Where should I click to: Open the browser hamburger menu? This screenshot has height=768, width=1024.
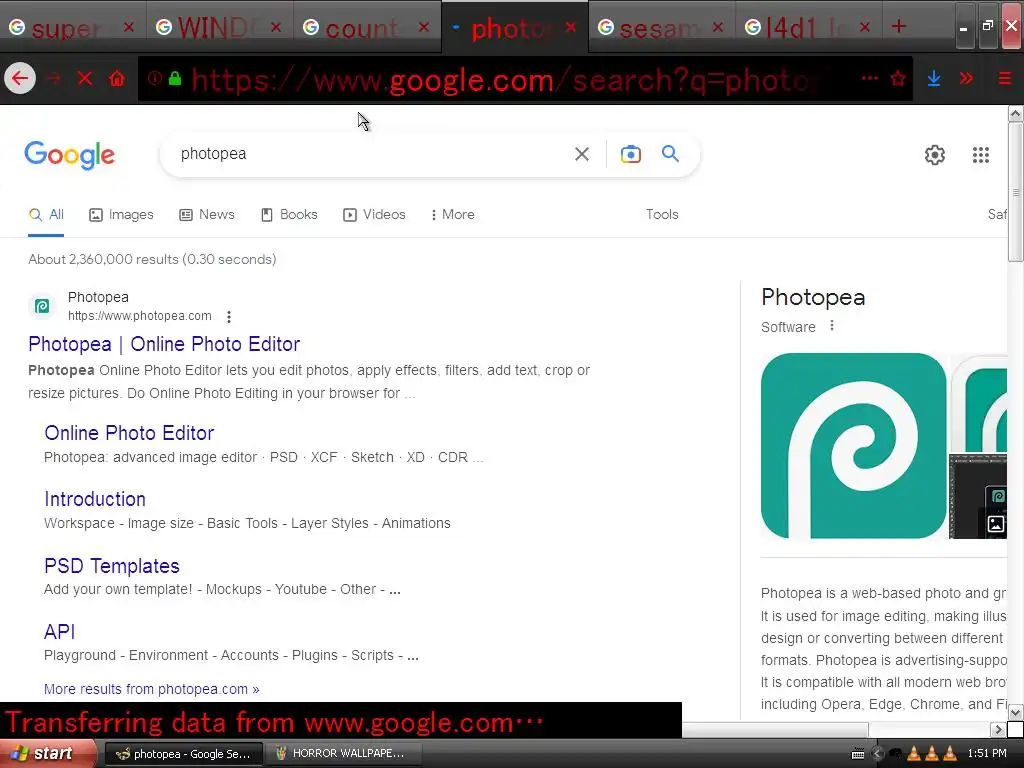pos(1004,79)
